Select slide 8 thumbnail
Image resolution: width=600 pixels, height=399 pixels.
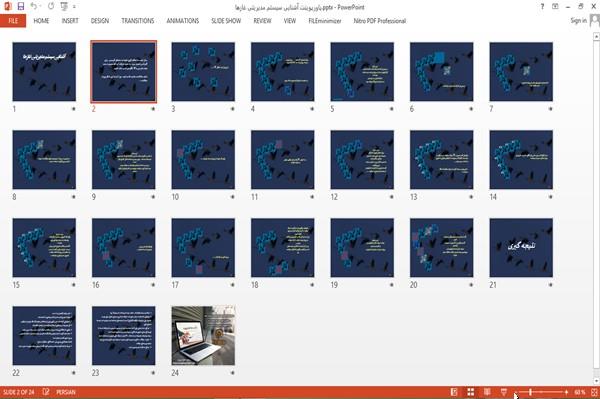pos(44,160)
